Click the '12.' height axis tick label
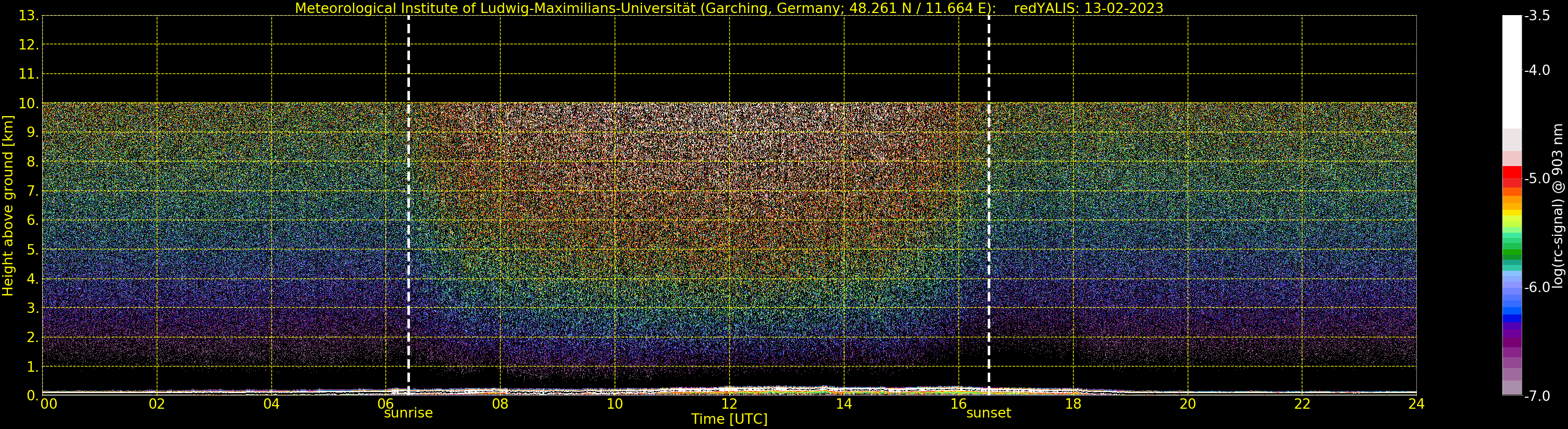This screenshot has height=429, width=1568. (x=29, y=44)
